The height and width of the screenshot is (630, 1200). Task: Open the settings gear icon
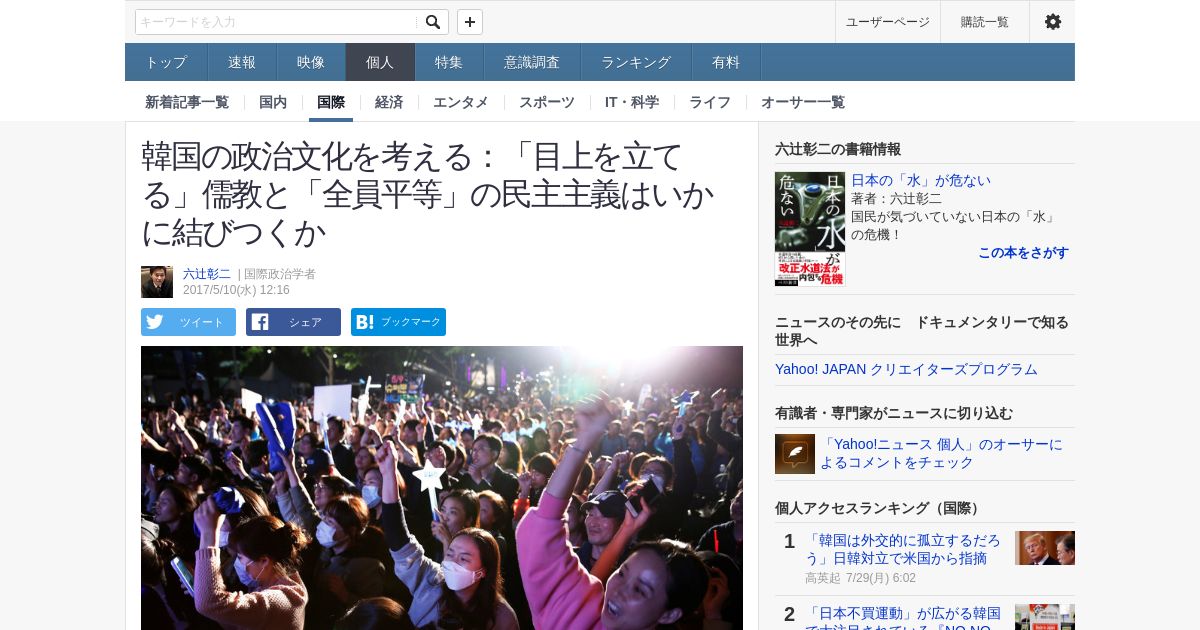[x=1053, y=22]
